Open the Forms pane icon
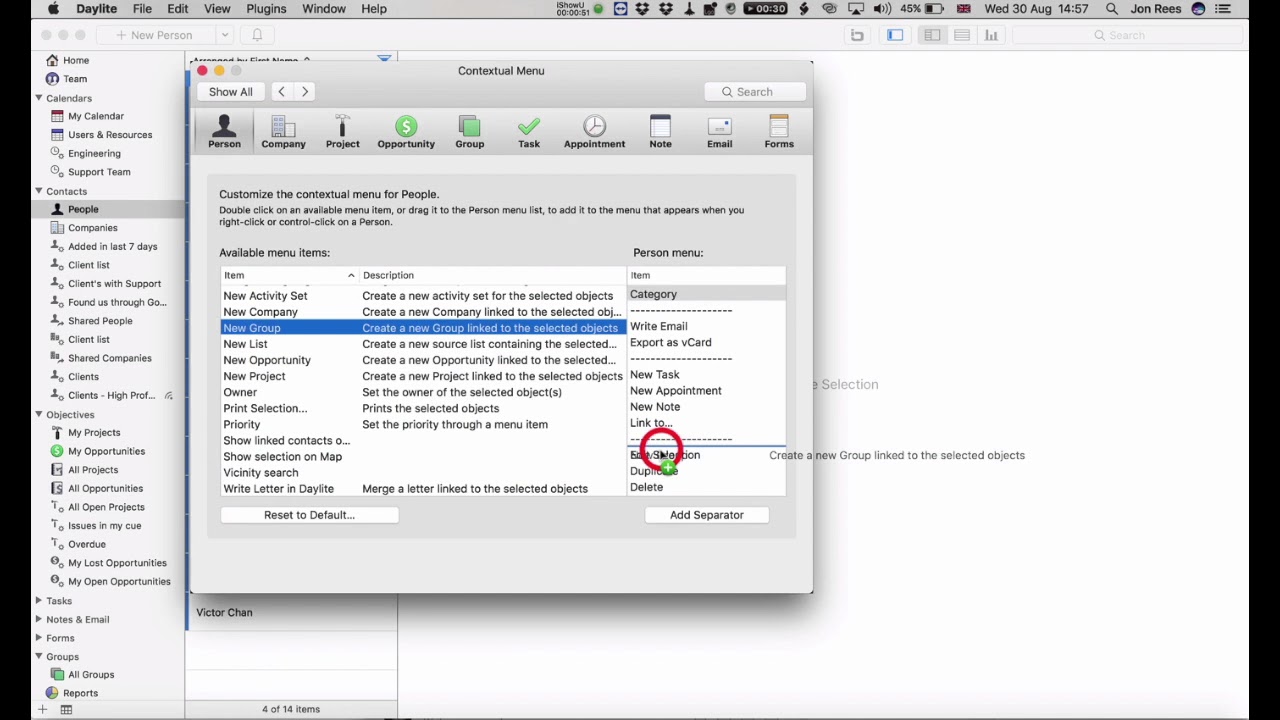The height and width of the screenshot is (720, 1280). (779, 131)
